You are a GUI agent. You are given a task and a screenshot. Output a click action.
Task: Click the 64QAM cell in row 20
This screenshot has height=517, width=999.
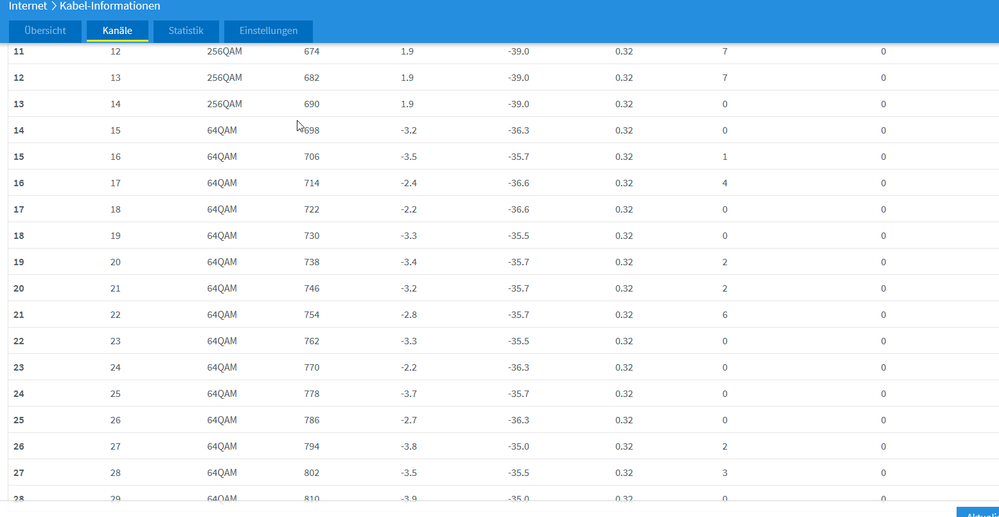coord(222,288)
